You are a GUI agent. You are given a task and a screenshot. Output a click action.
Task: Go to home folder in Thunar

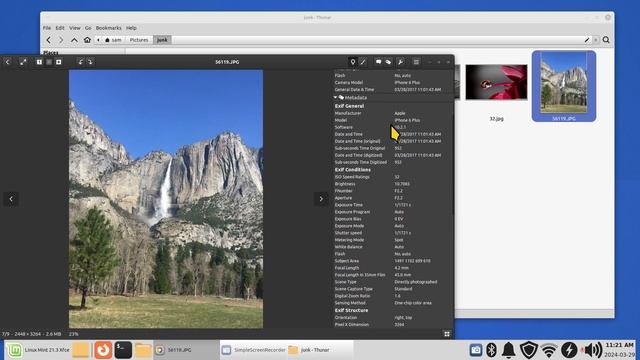[87, 40]
